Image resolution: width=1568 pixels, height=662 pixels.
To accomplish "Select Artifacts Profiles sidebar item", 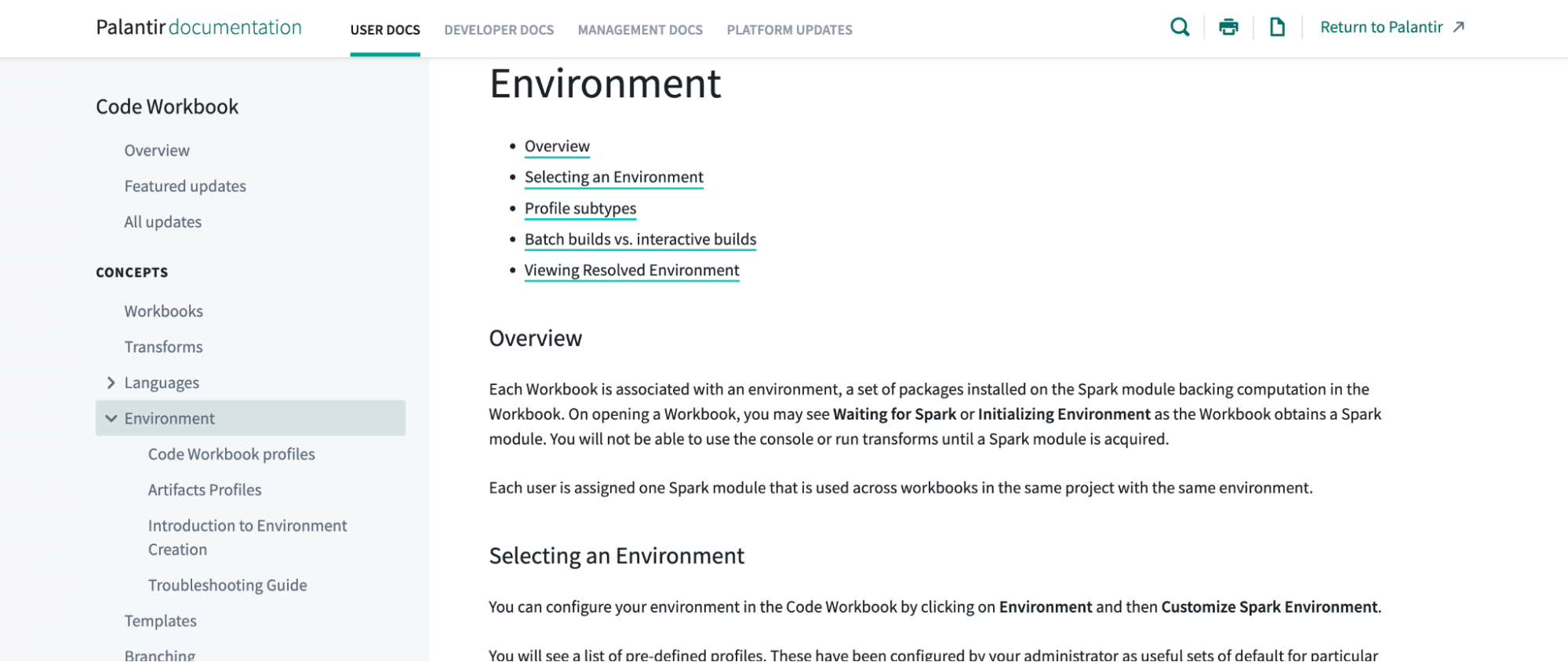I will click(205, 490).
